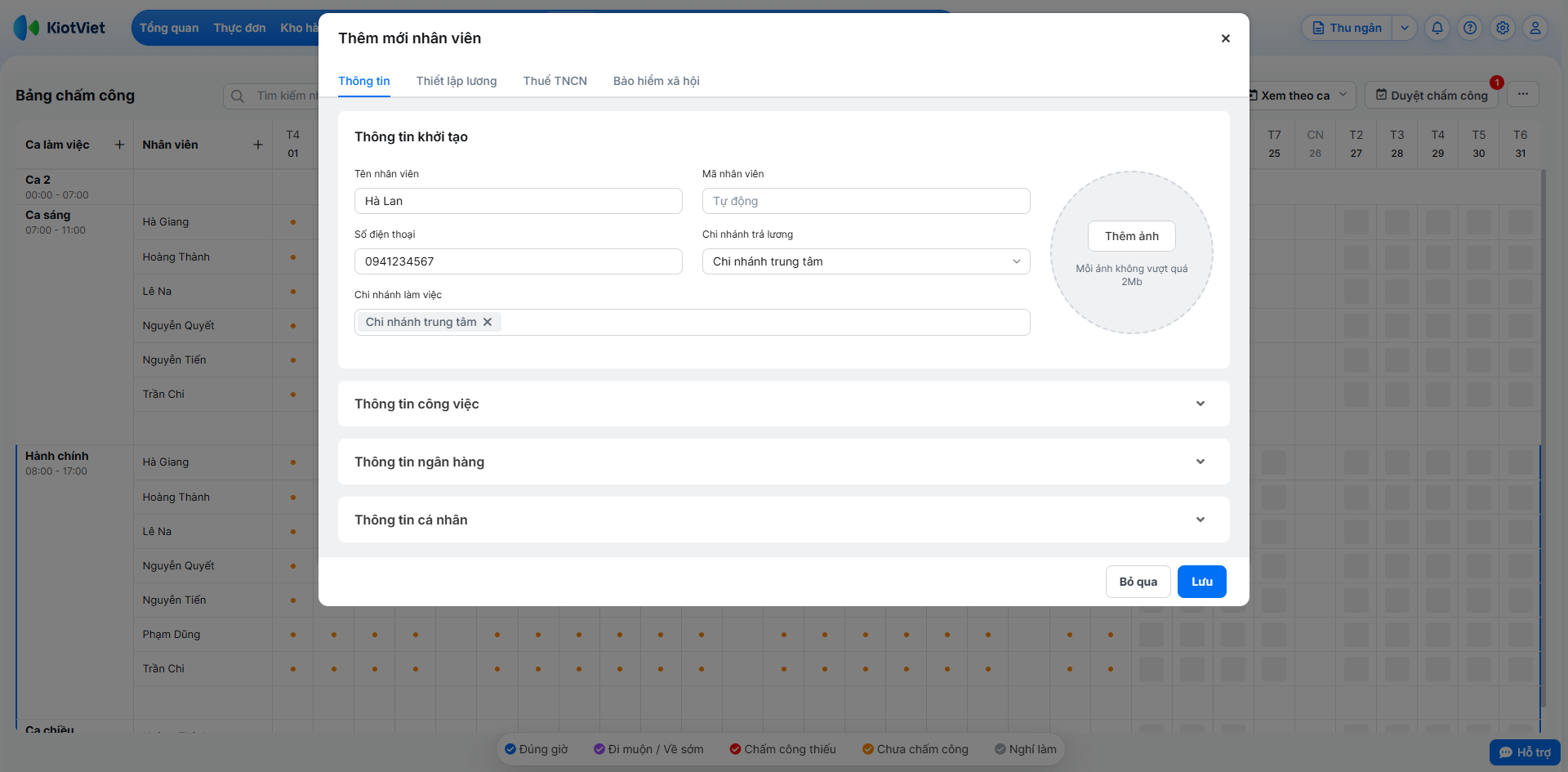
Task: Click Nguyễn Quyết in Ca sáng shift
Action: click(179, 325)
